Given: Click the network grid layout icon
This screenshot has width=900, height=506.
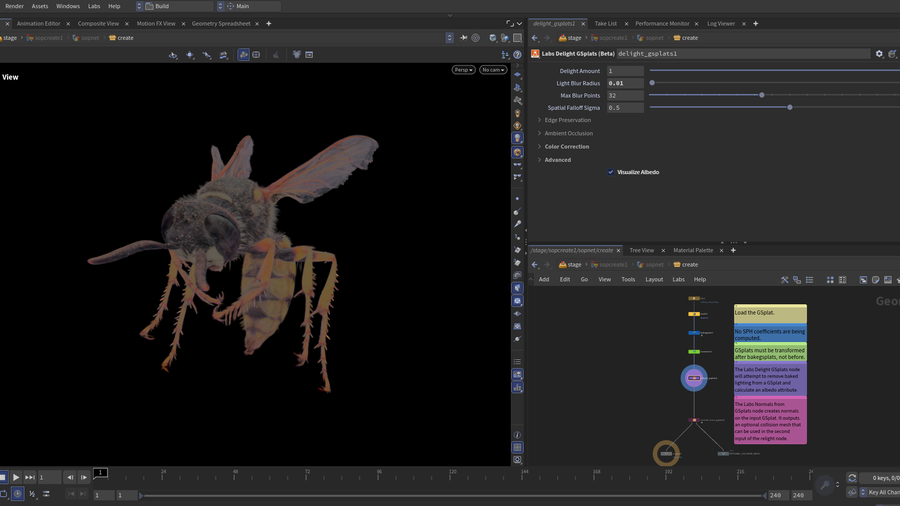Looking at the screenshot, I should pos(830,279).
